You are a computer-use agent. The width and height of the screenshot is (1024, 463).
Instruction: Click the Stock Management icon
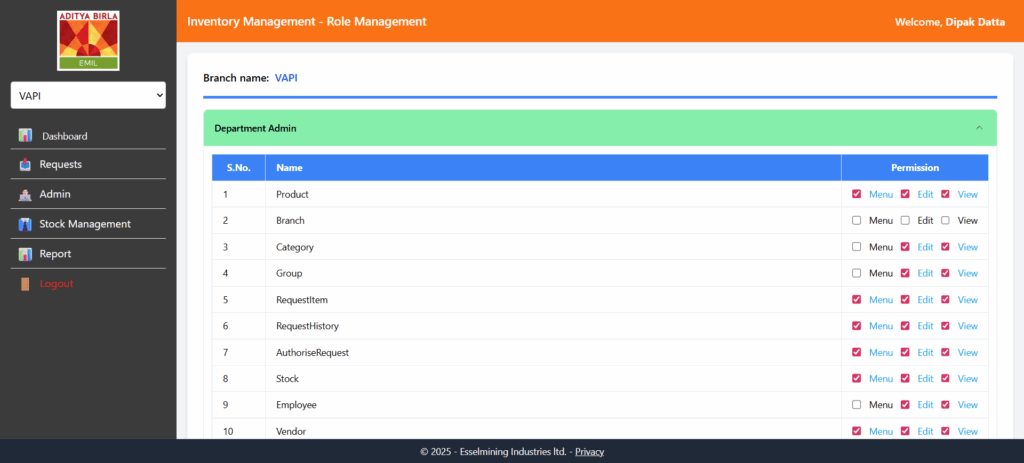pyautogui.click(x=25, y=224)
